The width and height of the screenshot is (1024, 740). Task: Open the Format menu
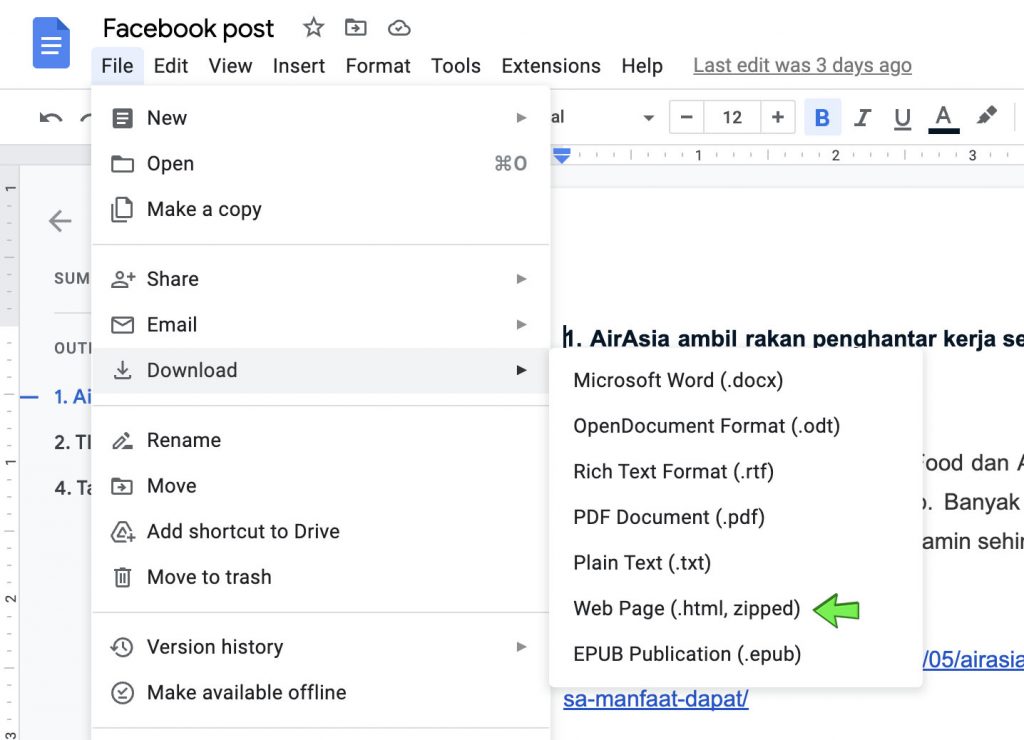click(378, 66)
